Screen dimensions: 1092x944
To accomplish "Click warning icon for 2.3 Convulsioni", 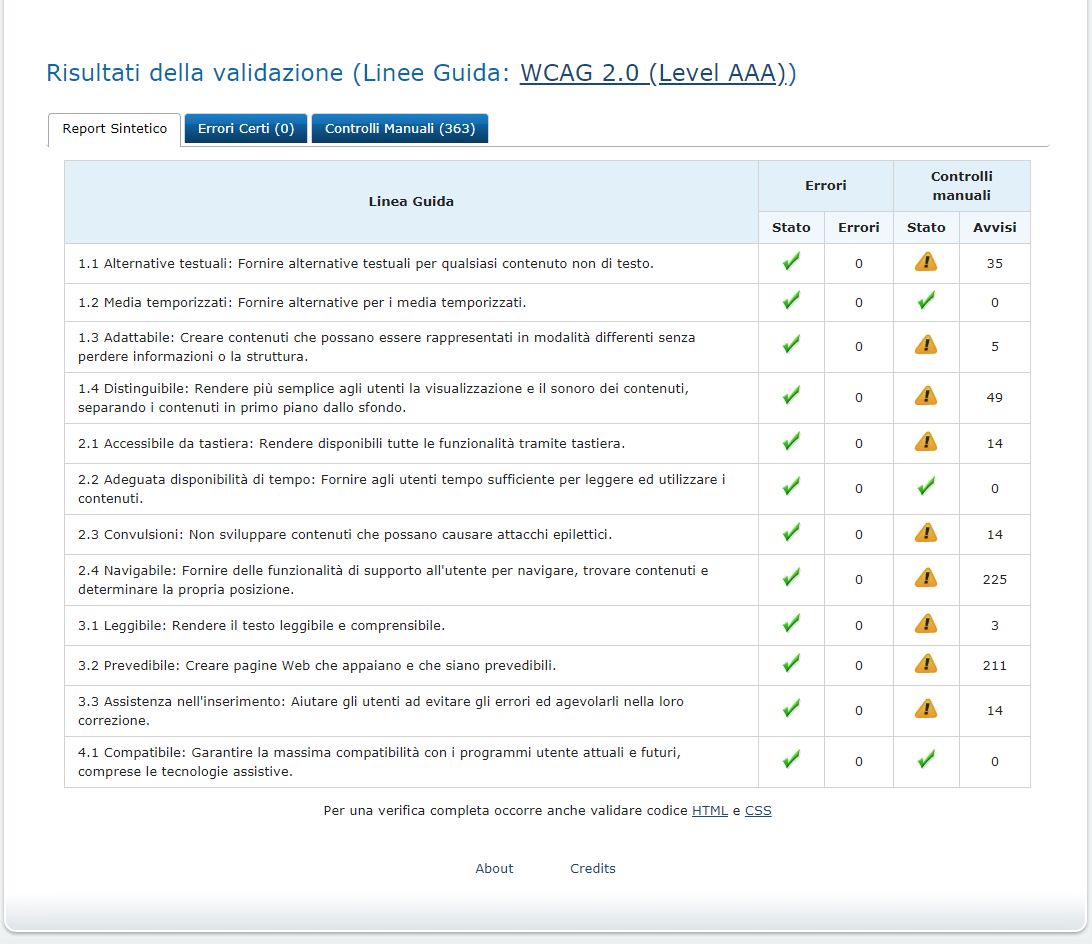I will click(x=926, y=534).
